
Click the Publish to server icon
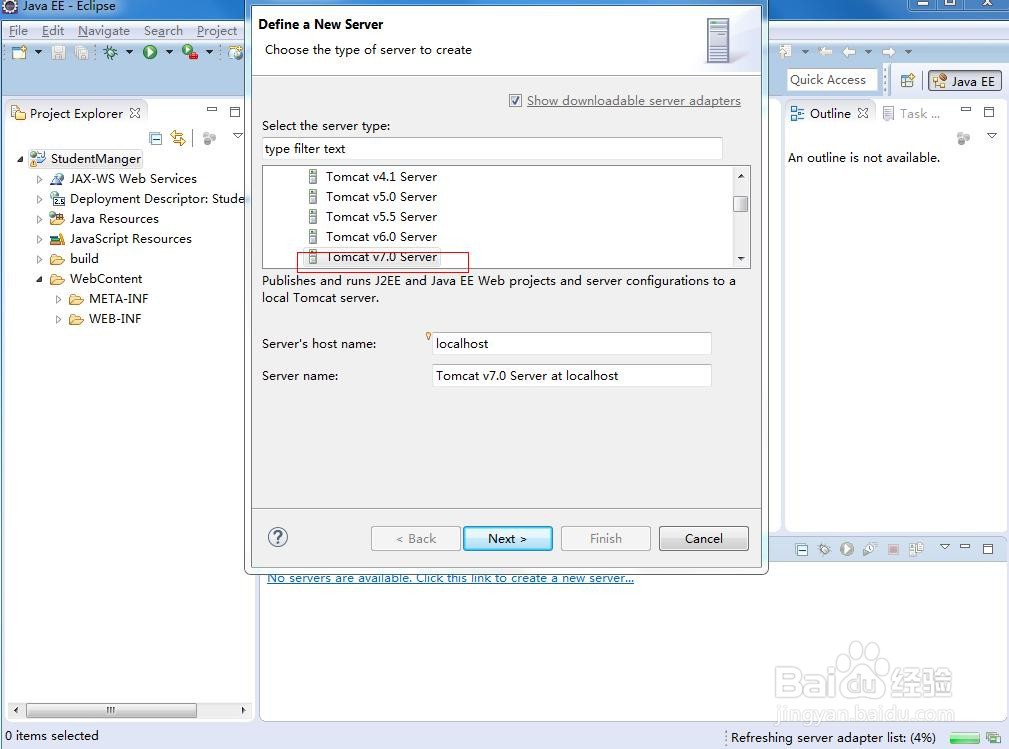(x=916, y=549)
